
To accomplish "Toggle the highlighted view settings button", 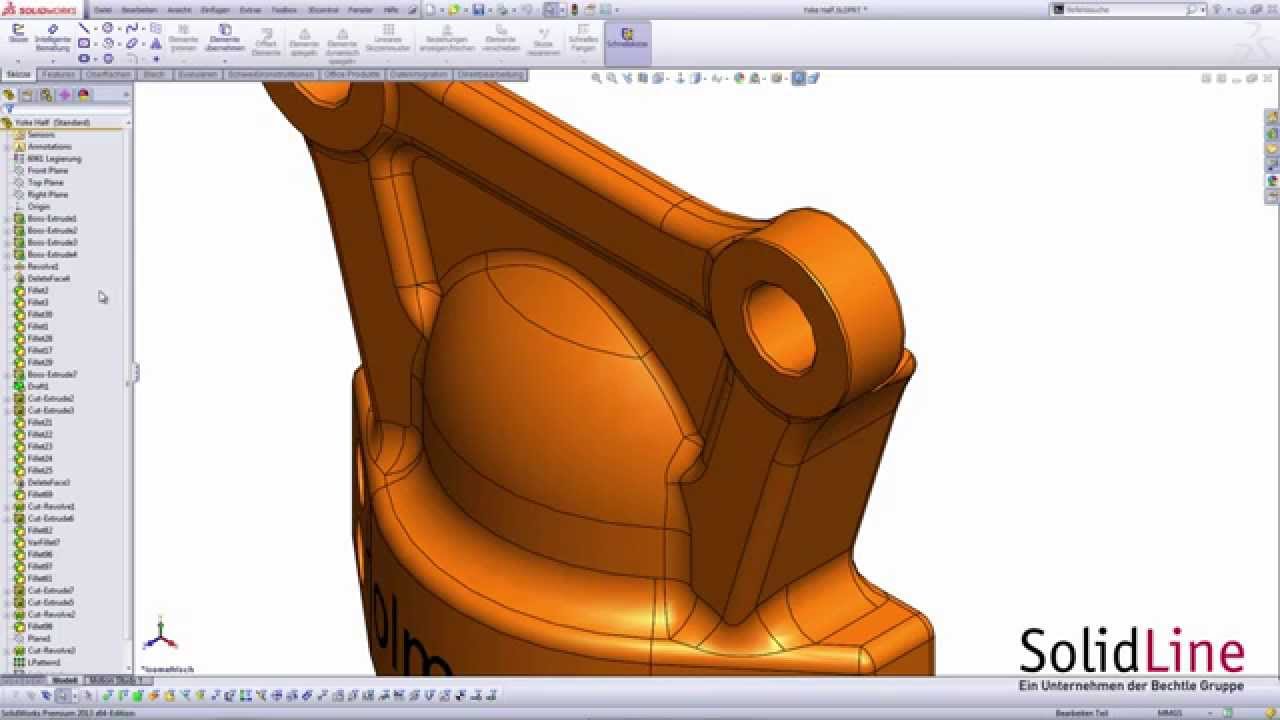I will (799, 78).
